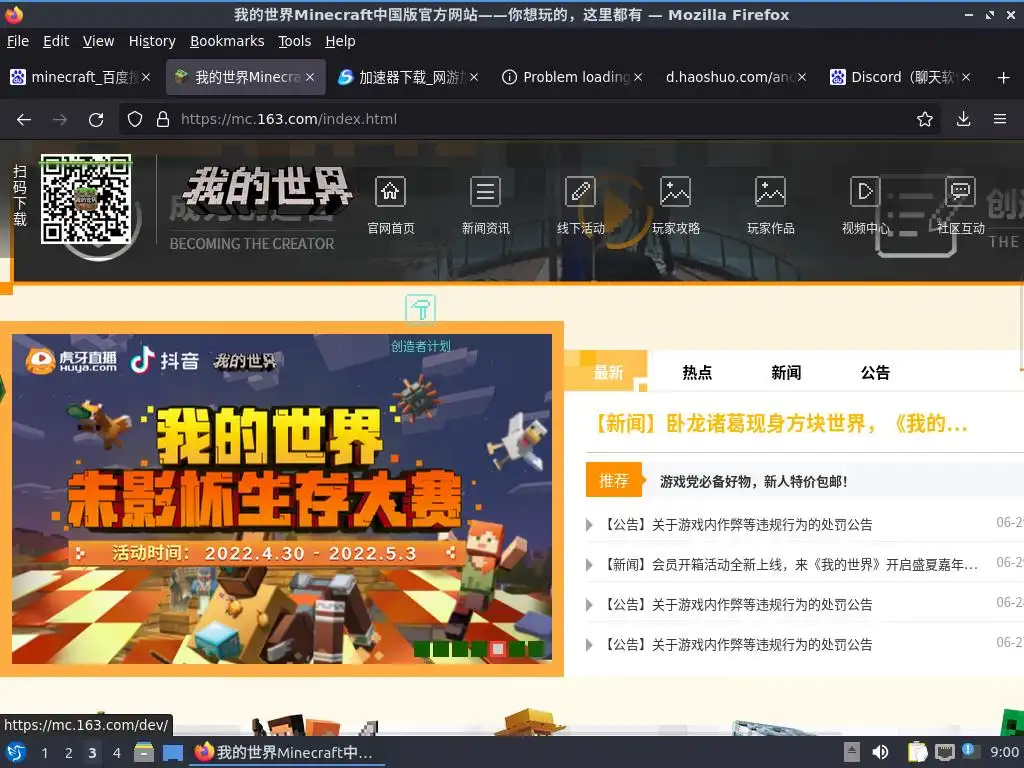The width and height of the screenshot is (1024, 768).
Task: Click the download QR code image
Action: [x=86, y=199]
